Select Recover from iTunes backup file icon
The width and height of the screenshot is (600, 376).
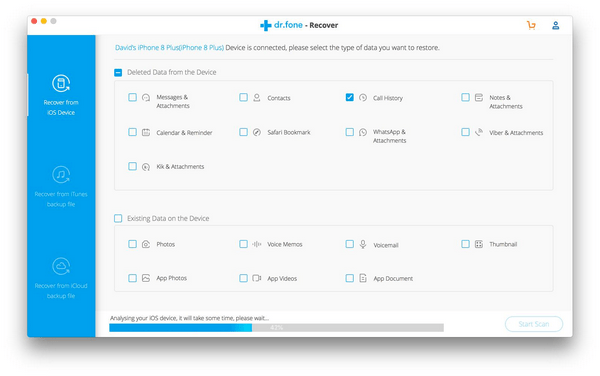(x=61, y=175)
